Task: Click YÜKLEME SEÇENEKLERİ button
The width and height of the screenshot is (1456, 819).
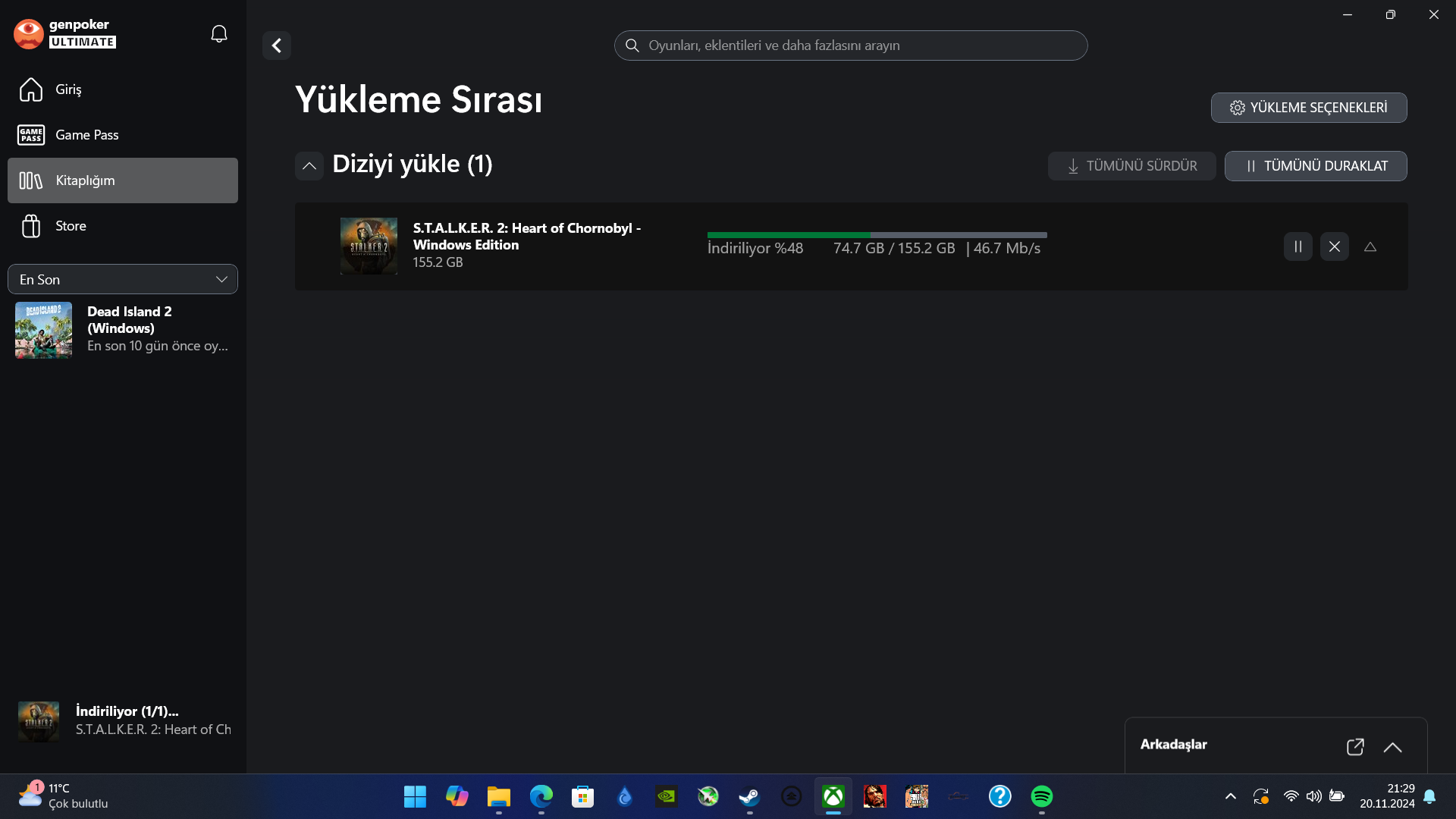Action: (1309, 108)
